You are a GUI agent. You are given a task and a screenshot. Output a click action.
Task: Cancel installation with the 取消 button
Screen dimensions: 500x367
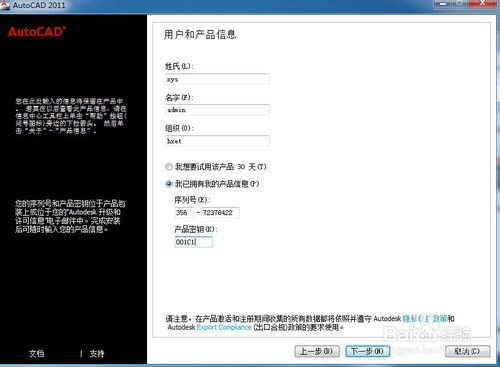coord(467,351)
